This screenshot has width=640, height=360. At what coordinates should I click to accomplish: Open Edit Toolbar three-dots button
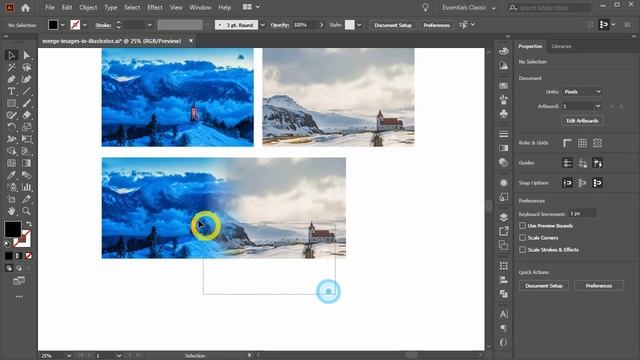(x=19, y=297)
